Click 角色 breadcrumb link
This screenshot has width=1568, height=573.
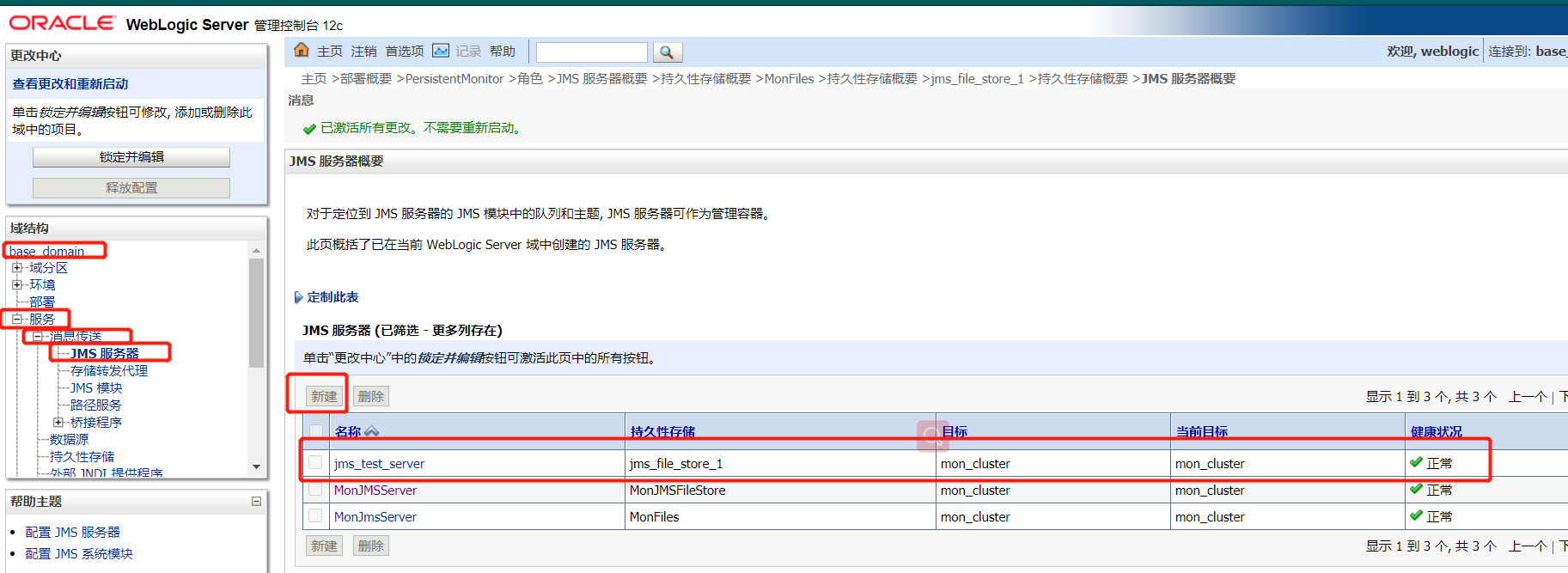coord(530,78)
